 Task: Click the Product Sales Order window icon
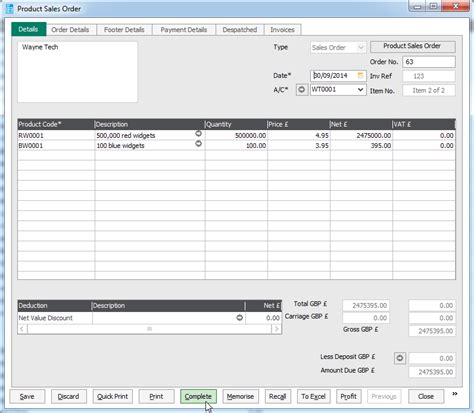point(10,9)
